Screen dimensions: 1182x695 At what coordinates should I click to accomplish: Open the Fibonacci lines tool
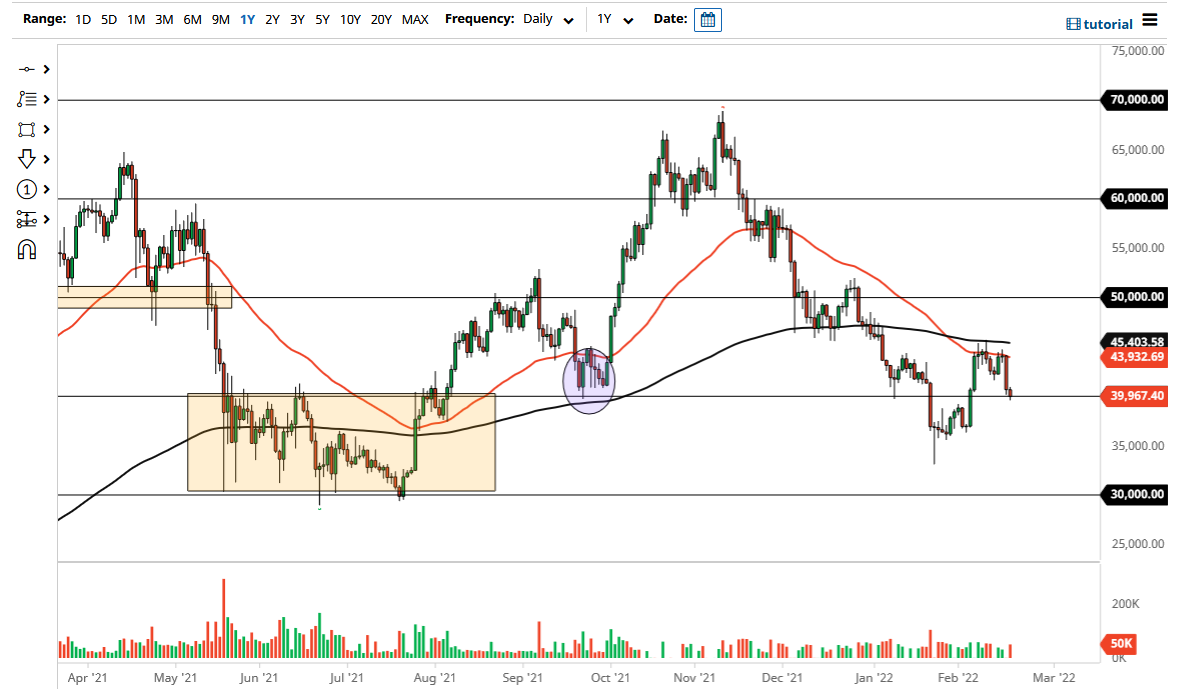pyautogui.click(x=28, y=99)
